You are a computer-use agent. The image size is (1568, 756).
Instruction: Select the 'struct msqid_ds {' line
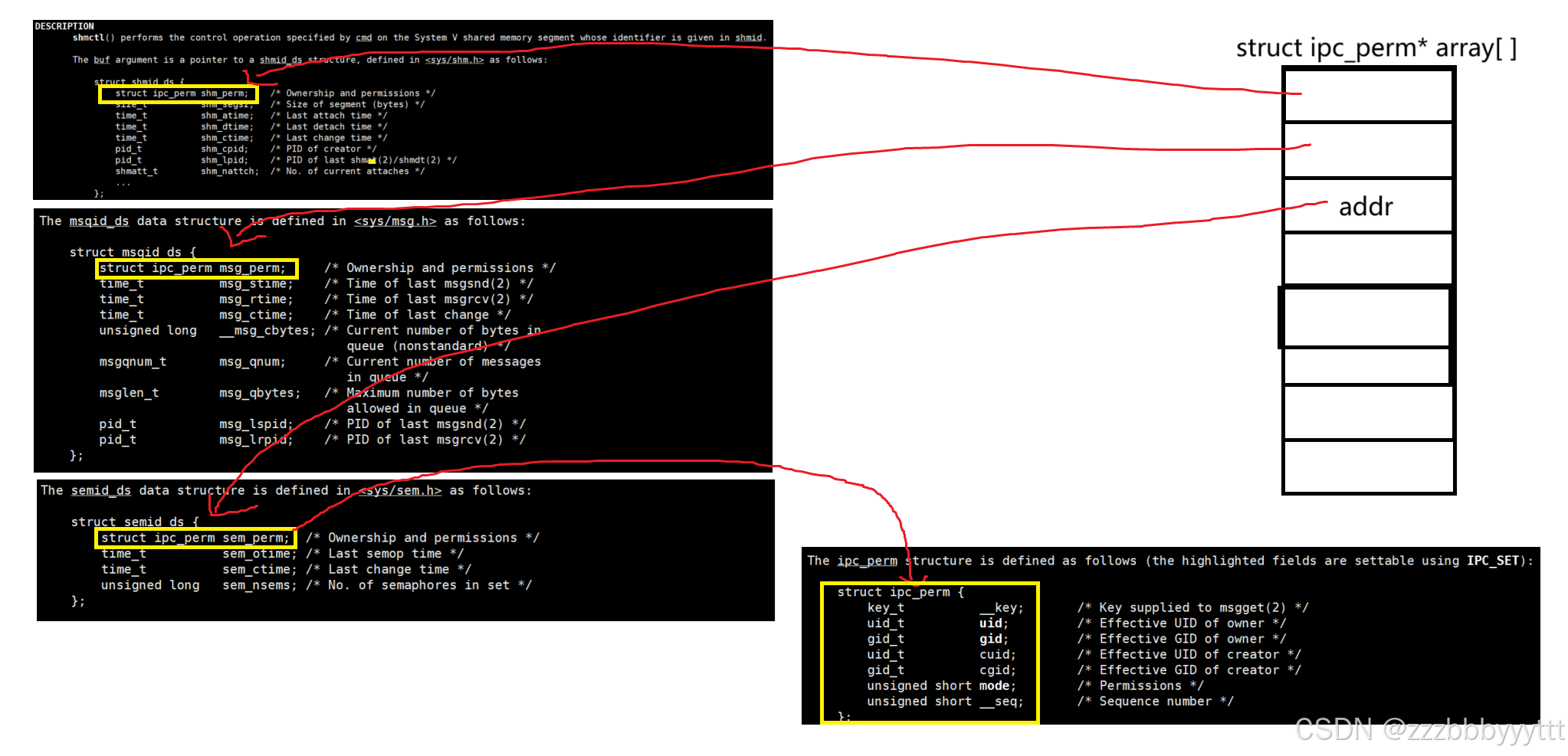[x=133, y=252]
